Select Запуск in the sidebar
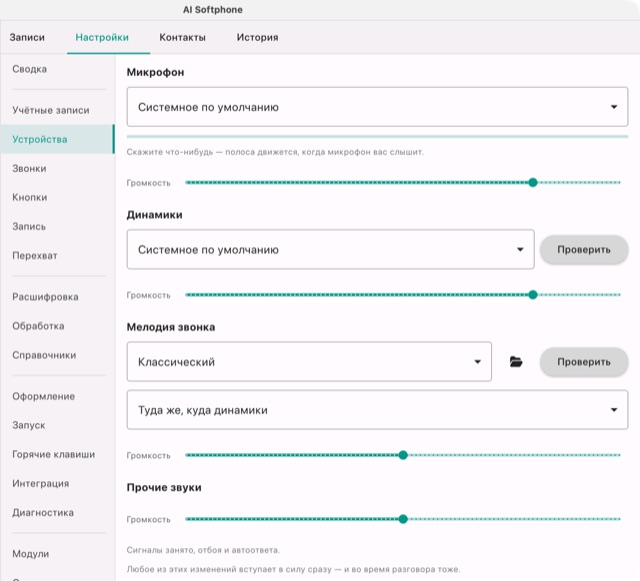 pyautogui.click(x=57, y=425)
